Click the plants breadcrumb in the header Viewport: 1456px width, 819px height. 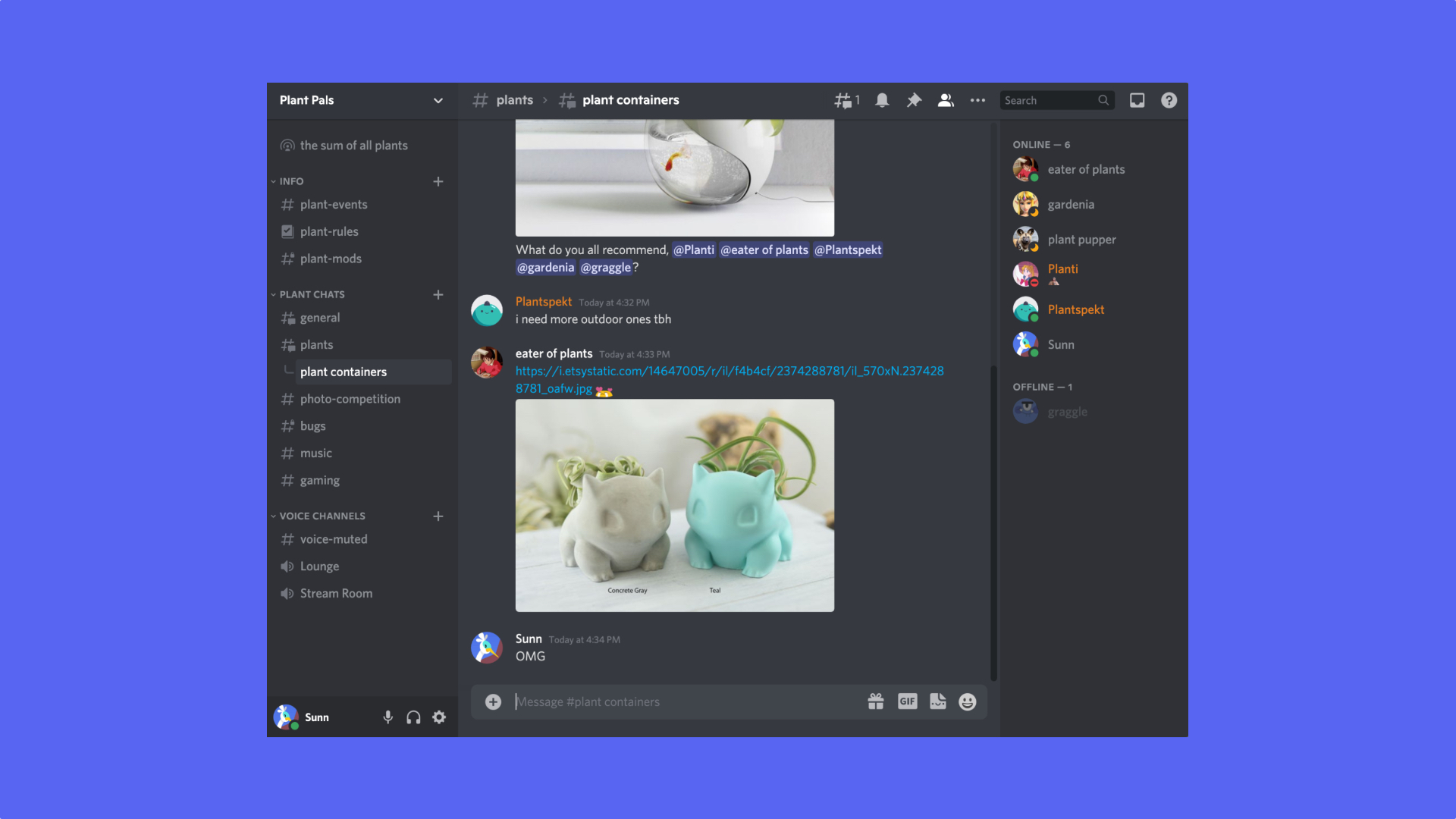coord(514,99)
